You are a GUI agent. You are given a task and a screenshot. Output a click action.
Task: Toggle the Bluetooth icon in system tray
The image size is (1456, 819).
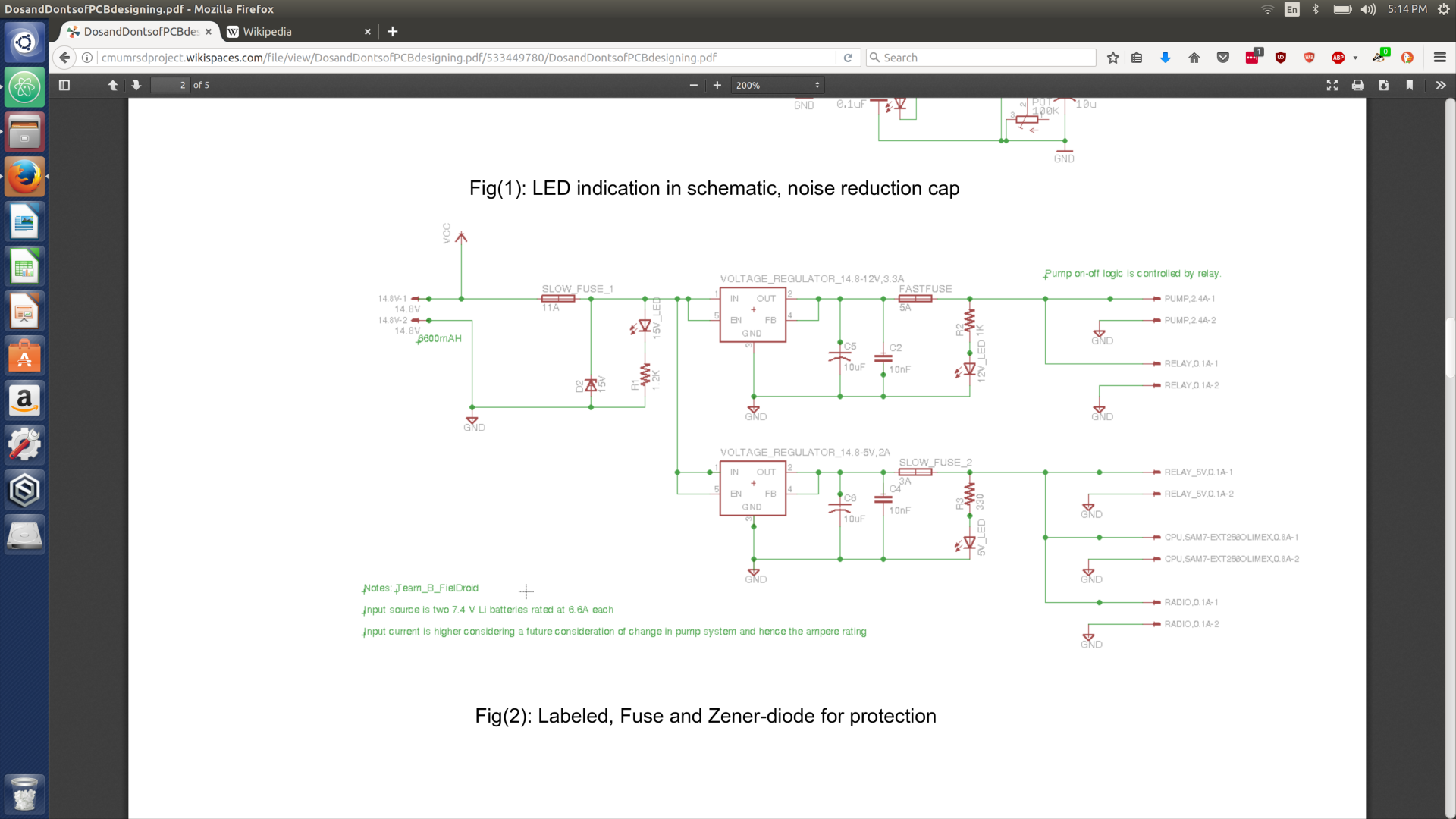1314,9
